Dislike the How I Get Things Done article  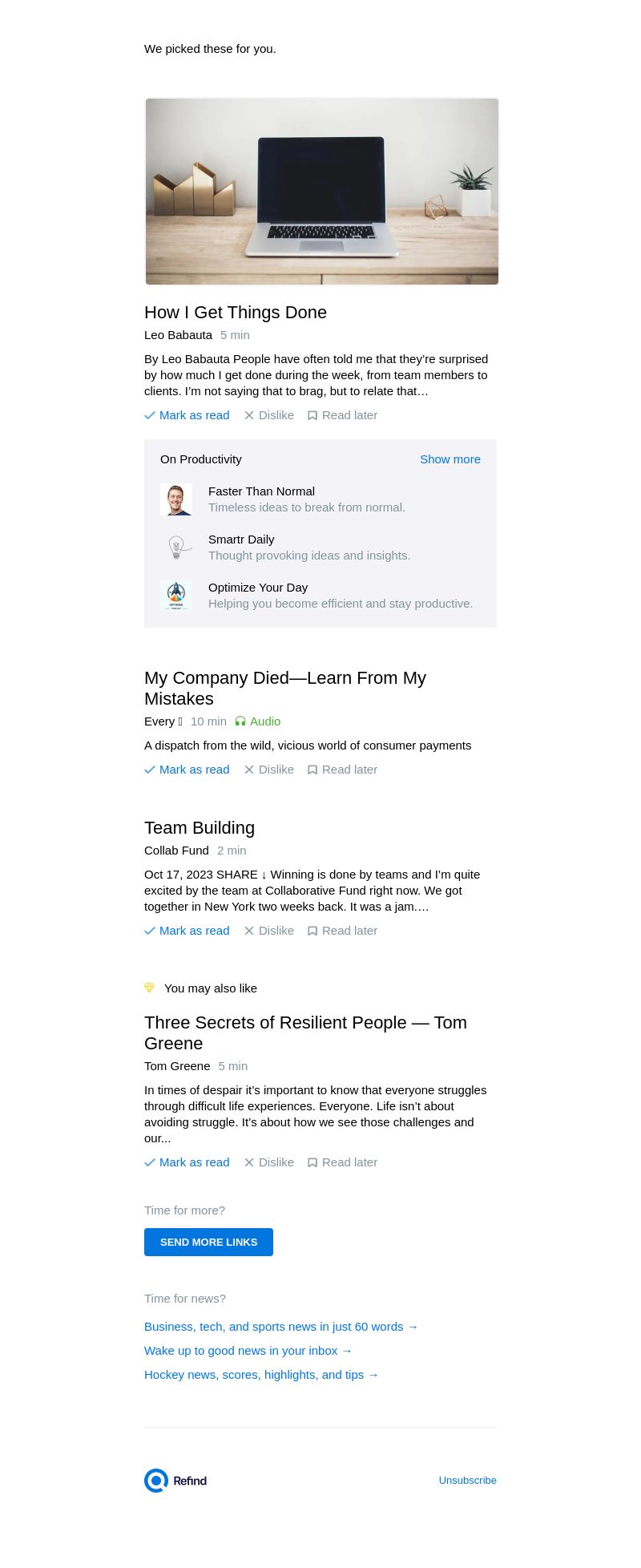(269, 415)
